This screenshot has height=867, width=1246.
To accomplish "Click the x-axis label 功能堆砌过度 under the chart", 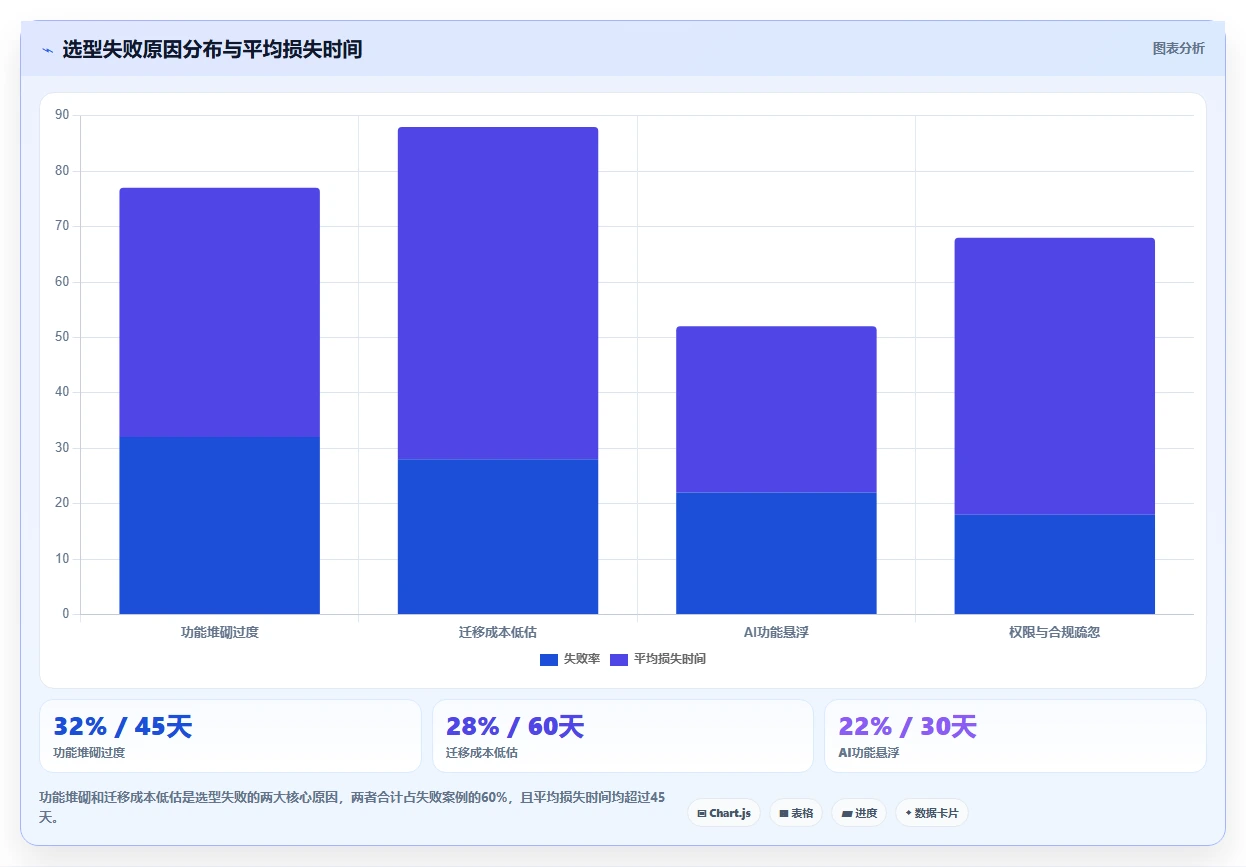I will [219, 632].
